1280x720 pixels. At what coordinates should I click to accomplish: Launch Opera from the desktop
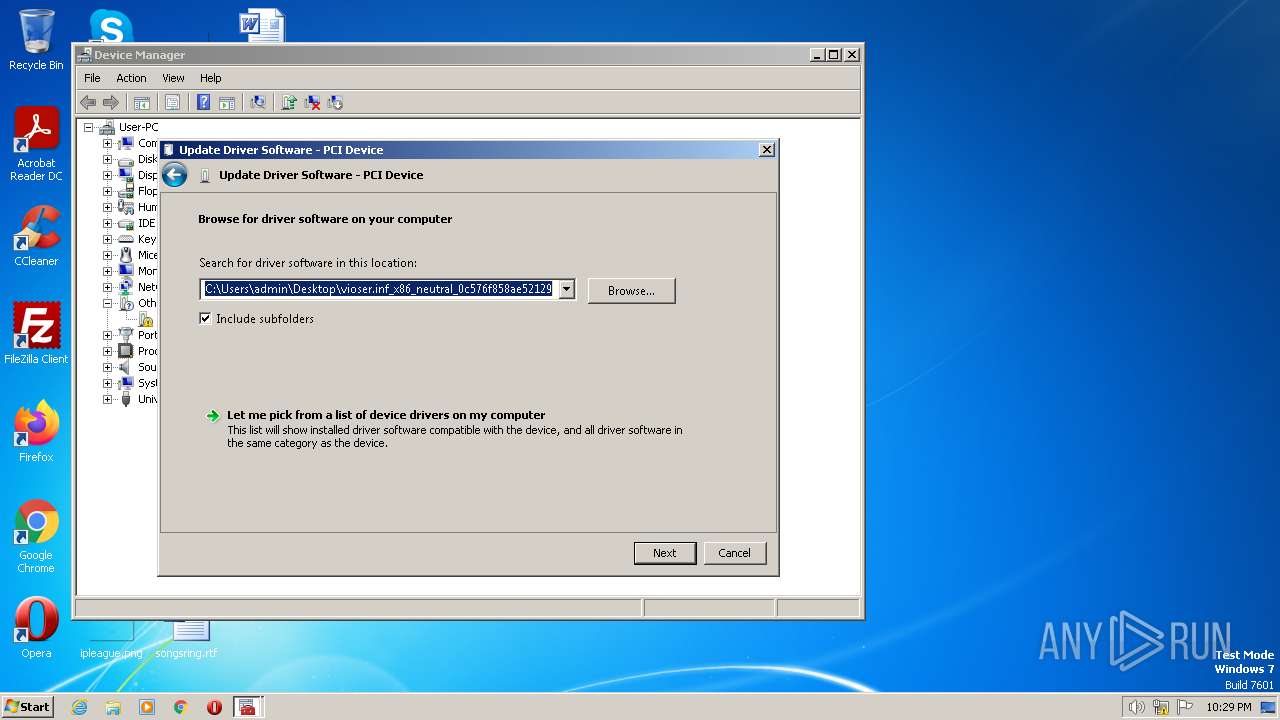(x=36, y=628)
